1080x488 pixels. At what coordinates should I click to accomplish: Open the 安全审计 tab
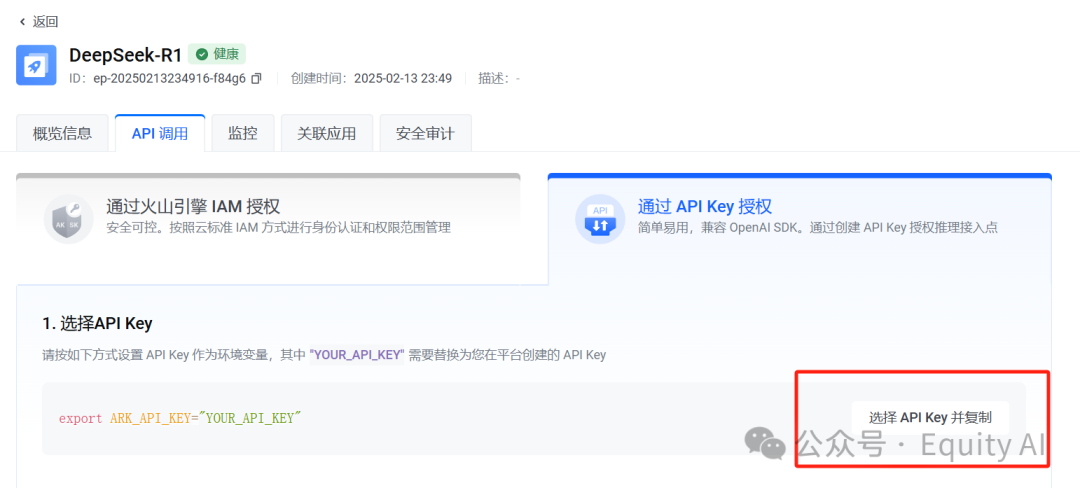426,134
